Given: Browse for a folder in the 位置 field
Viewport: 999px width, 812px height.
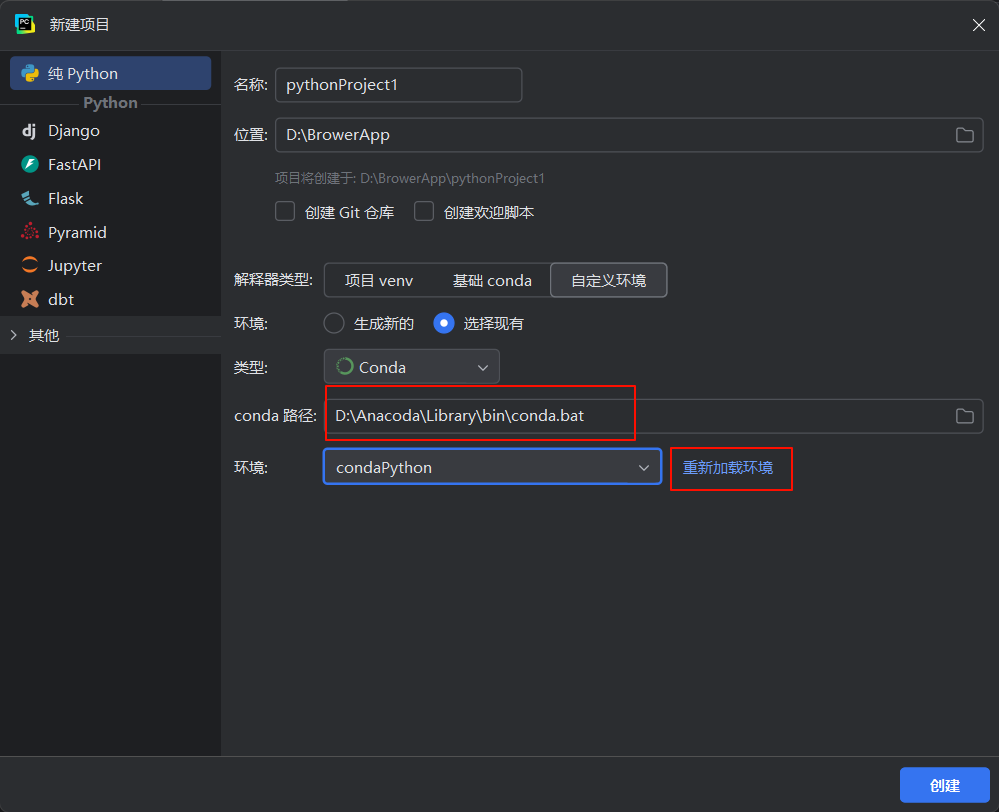Looking at the screenshot, I should point(965,135).
